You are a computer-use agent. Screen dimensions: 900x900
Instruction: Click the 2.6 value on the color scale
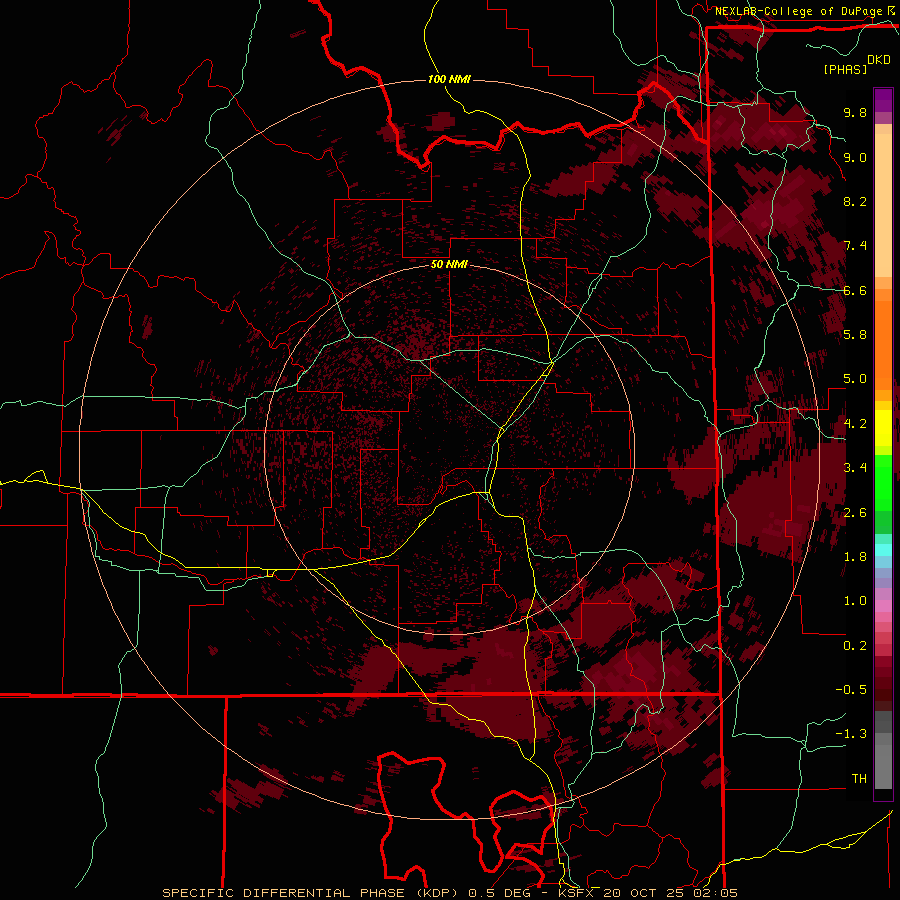(855, 513)
